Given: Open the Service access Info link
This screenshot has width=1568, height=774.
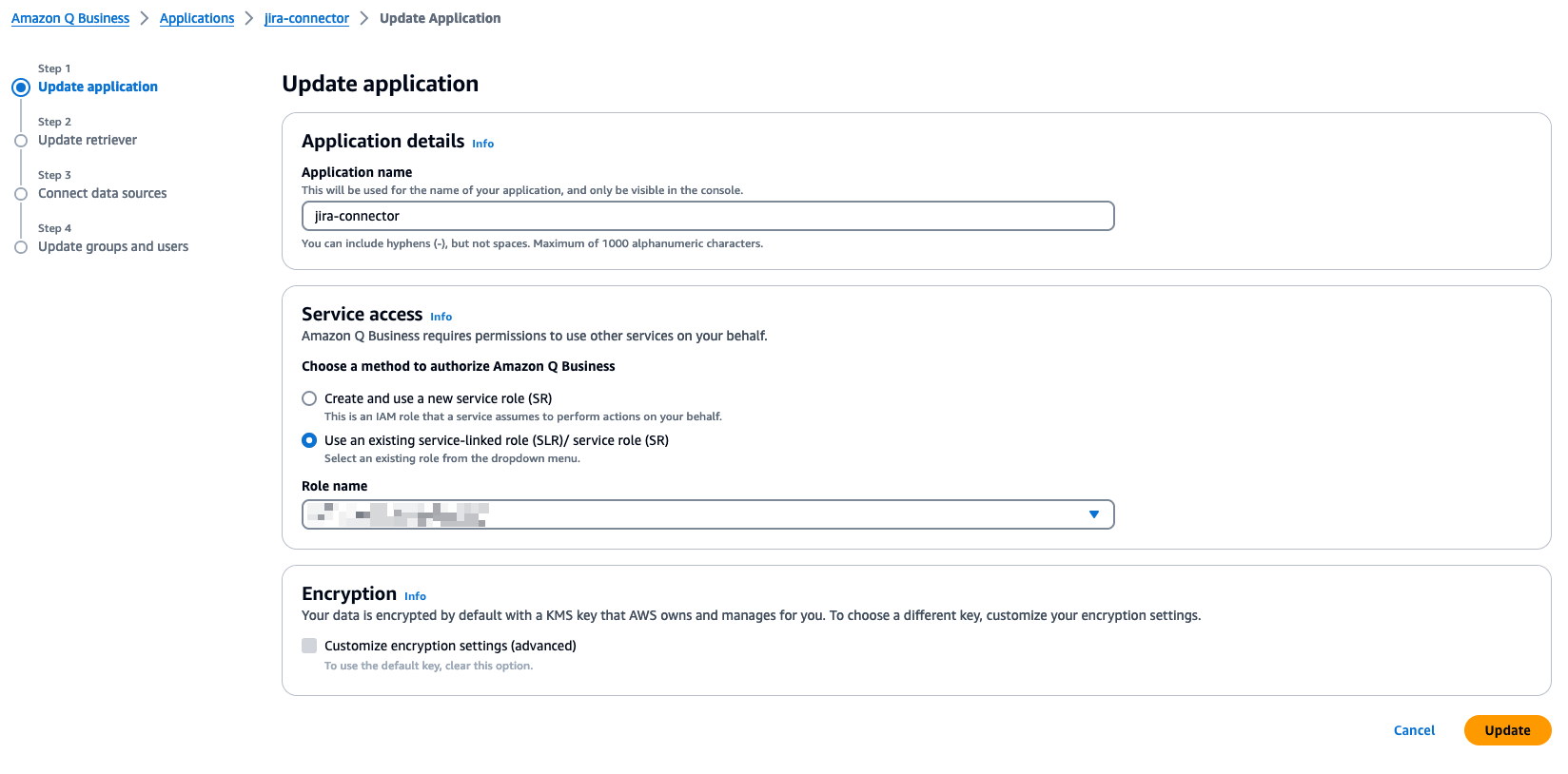Looking at the screenshot, I should coord(441,316).
